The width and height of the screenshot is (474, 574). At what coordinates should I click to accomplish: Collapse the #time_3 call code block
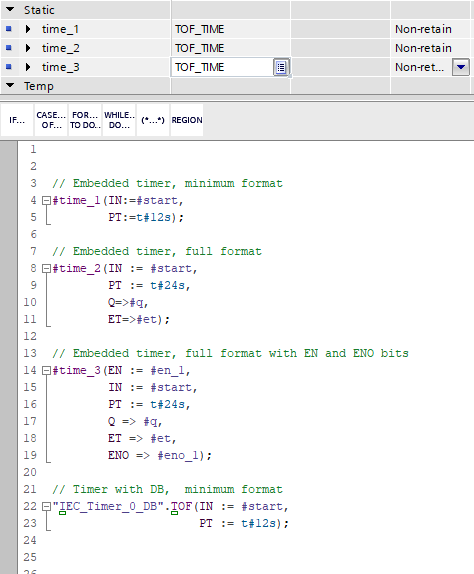tap(46, 370)
